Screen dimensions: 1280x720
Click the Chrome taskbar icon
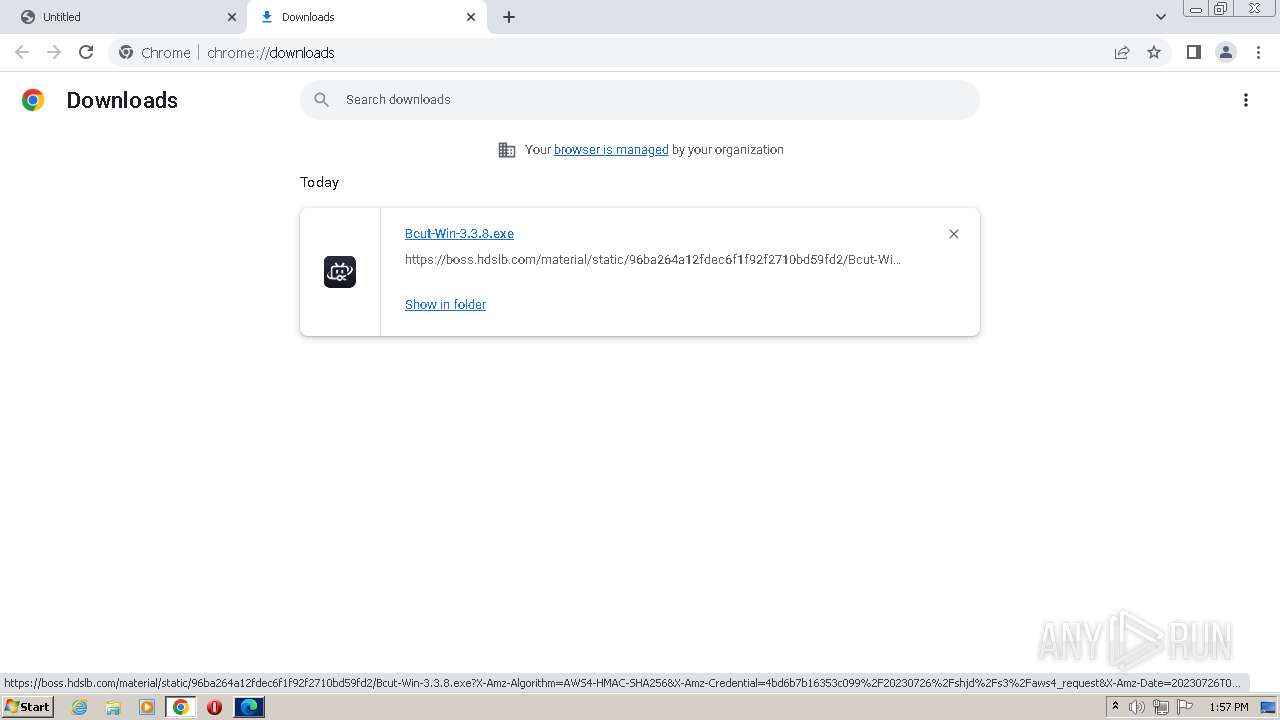click(180, 707)
